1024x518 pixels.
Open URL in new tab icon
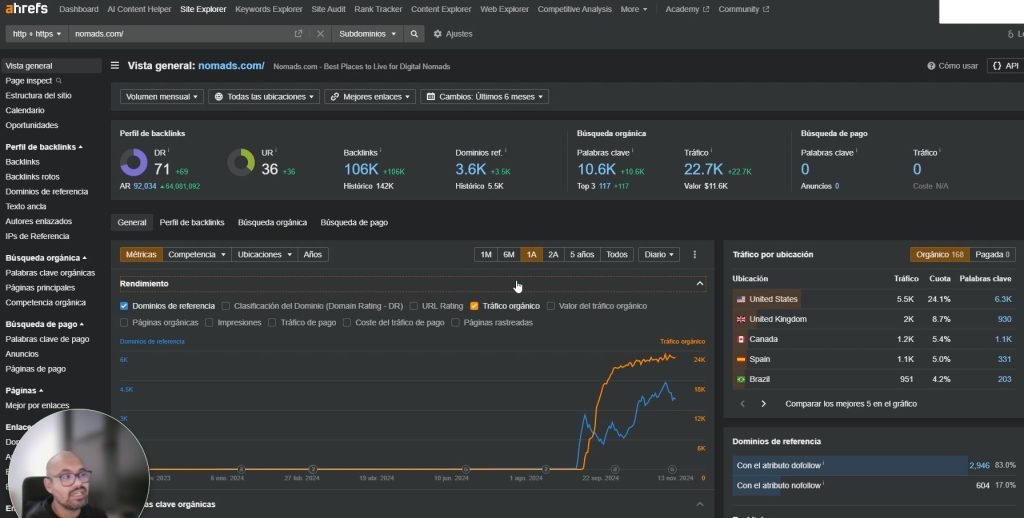pos(298,33)
